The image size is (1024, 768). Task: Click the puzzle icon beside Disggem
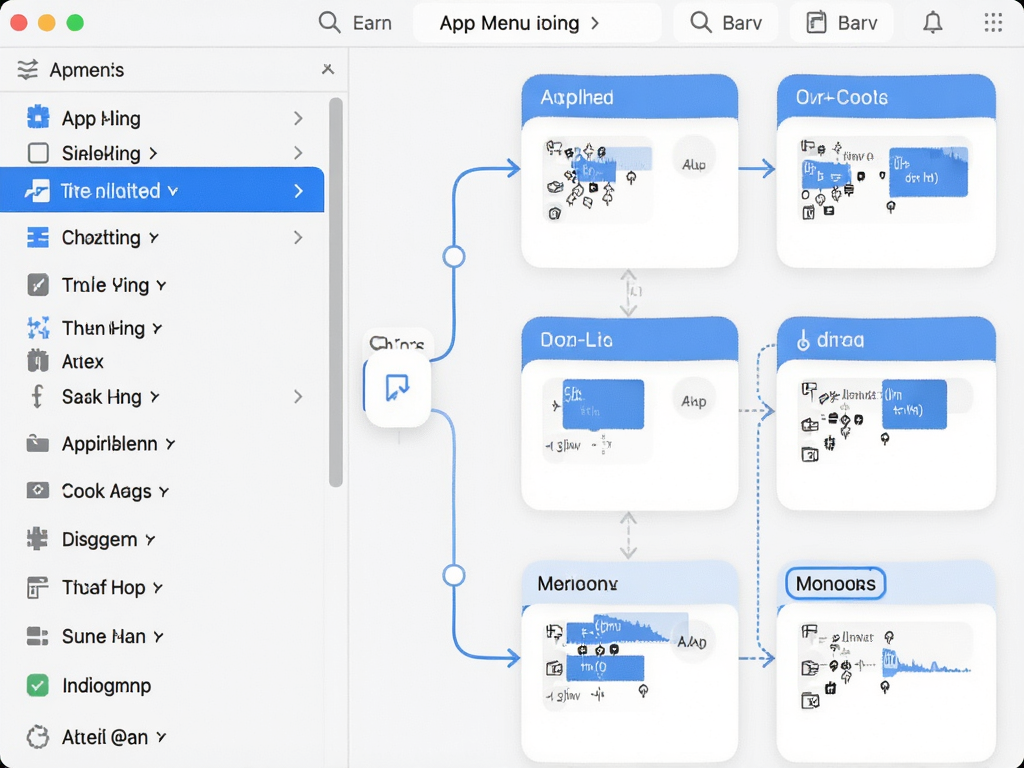37,539
